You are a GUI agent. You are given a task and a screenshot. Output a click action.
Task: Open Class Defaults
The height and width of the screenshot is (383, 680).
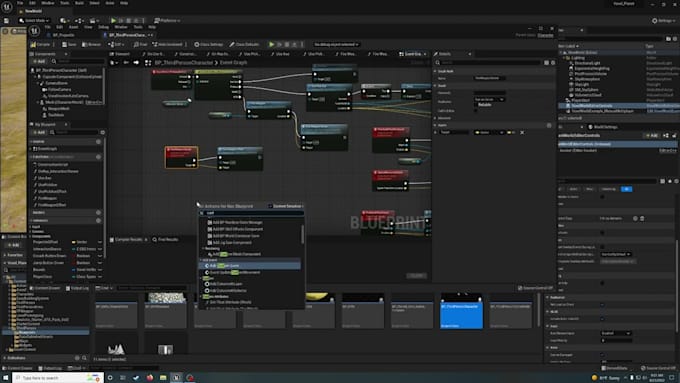click(244, 44)
